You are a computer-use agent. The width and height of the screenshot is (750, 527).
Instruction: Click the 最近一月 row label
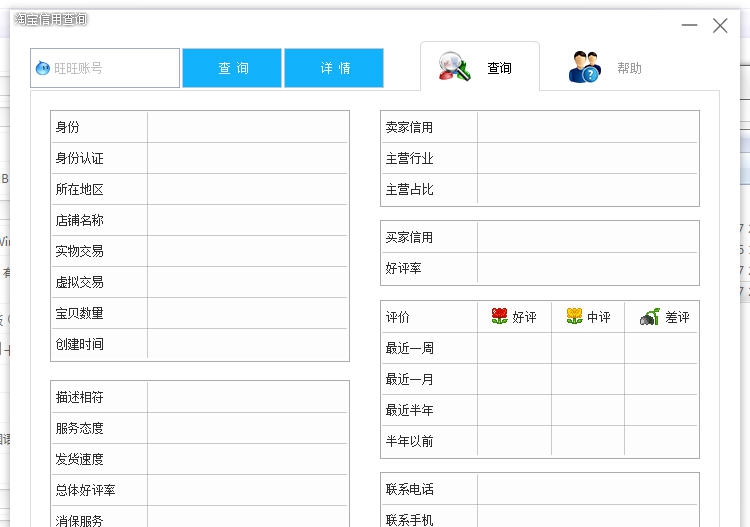click(409, 379)
